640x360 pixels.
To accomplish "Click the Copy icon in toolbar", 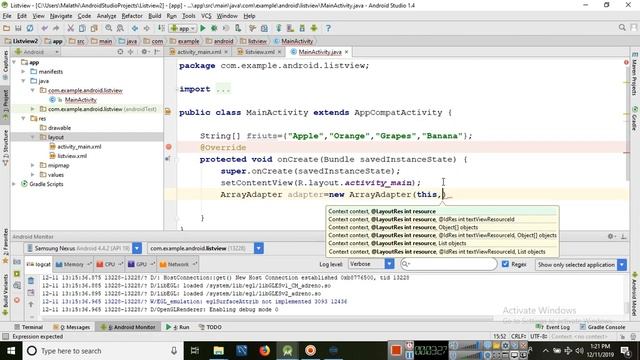I will (82, 28).
